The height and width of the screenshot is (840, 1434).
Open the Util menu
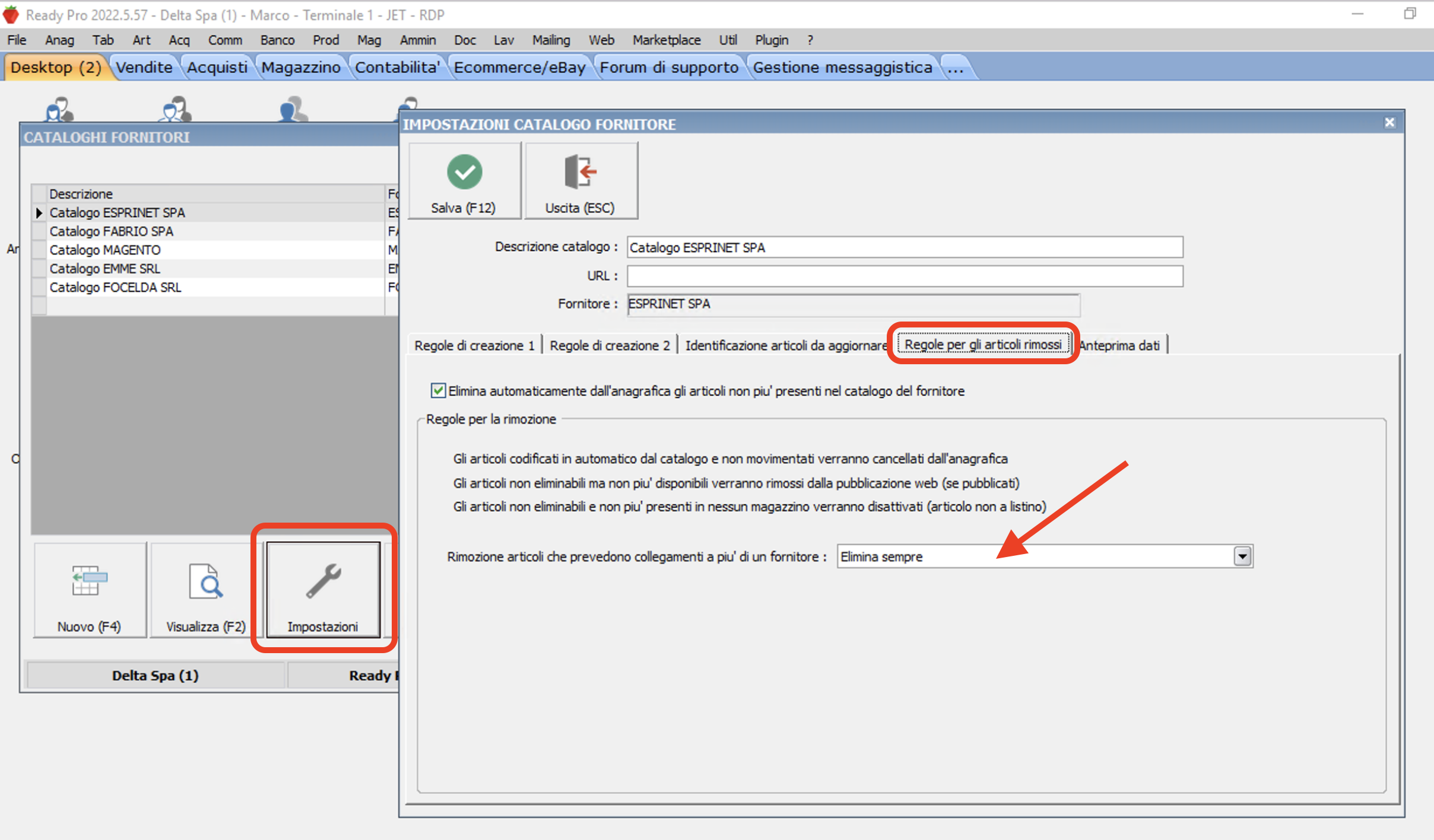click(728, 40)
